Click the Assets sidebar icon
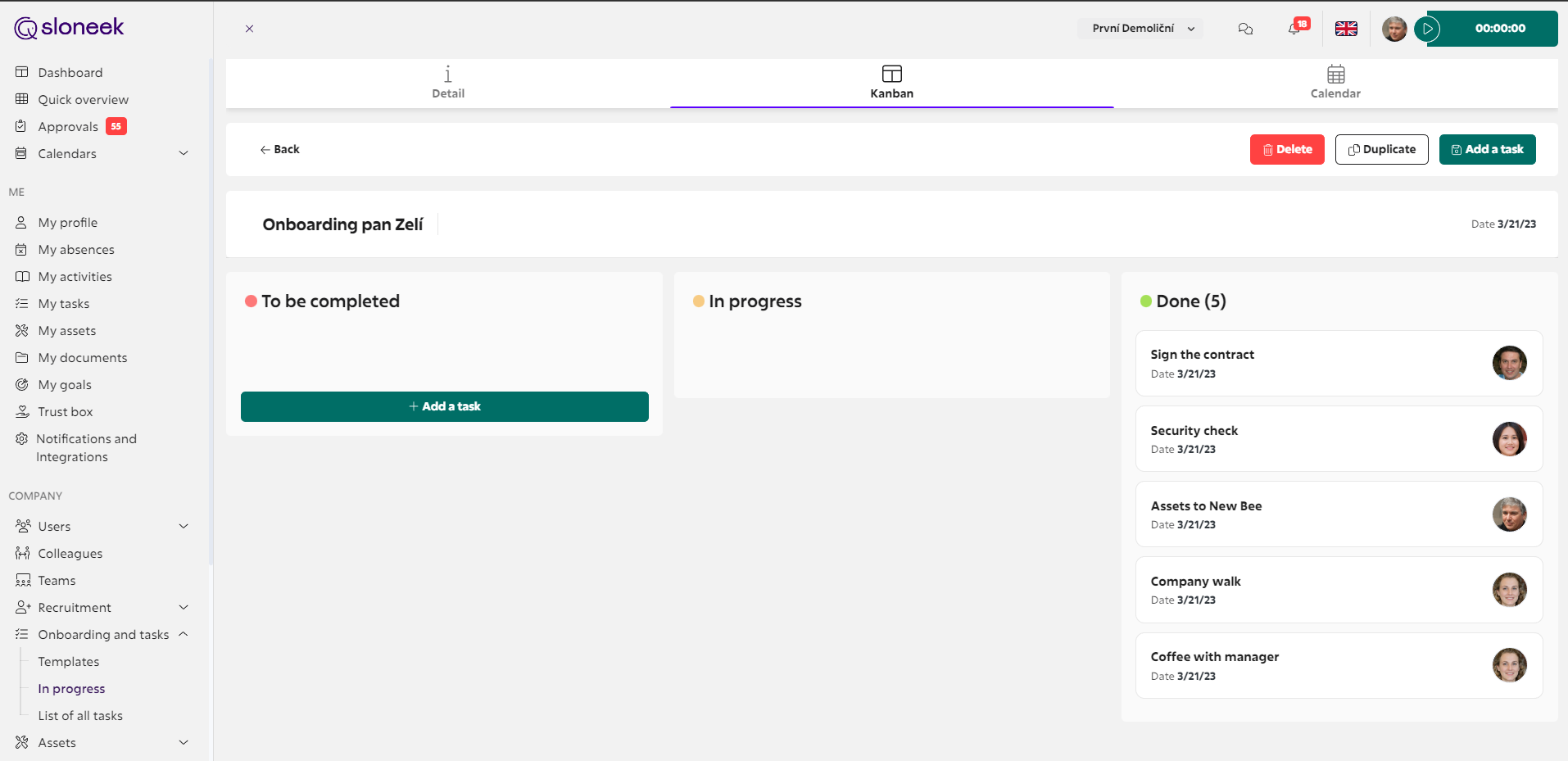The height and width of the screenshot is (761, 1568). coord(21,742)
